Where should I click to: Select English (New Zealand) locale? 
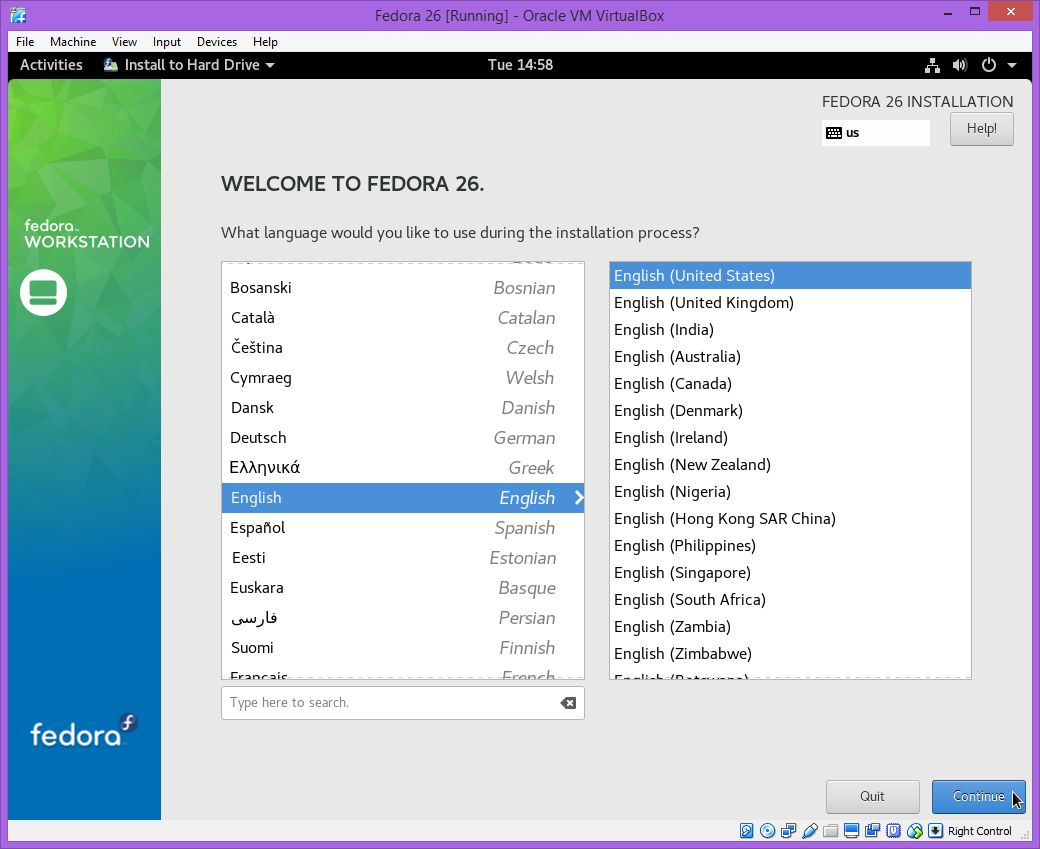tap(790, 464)
